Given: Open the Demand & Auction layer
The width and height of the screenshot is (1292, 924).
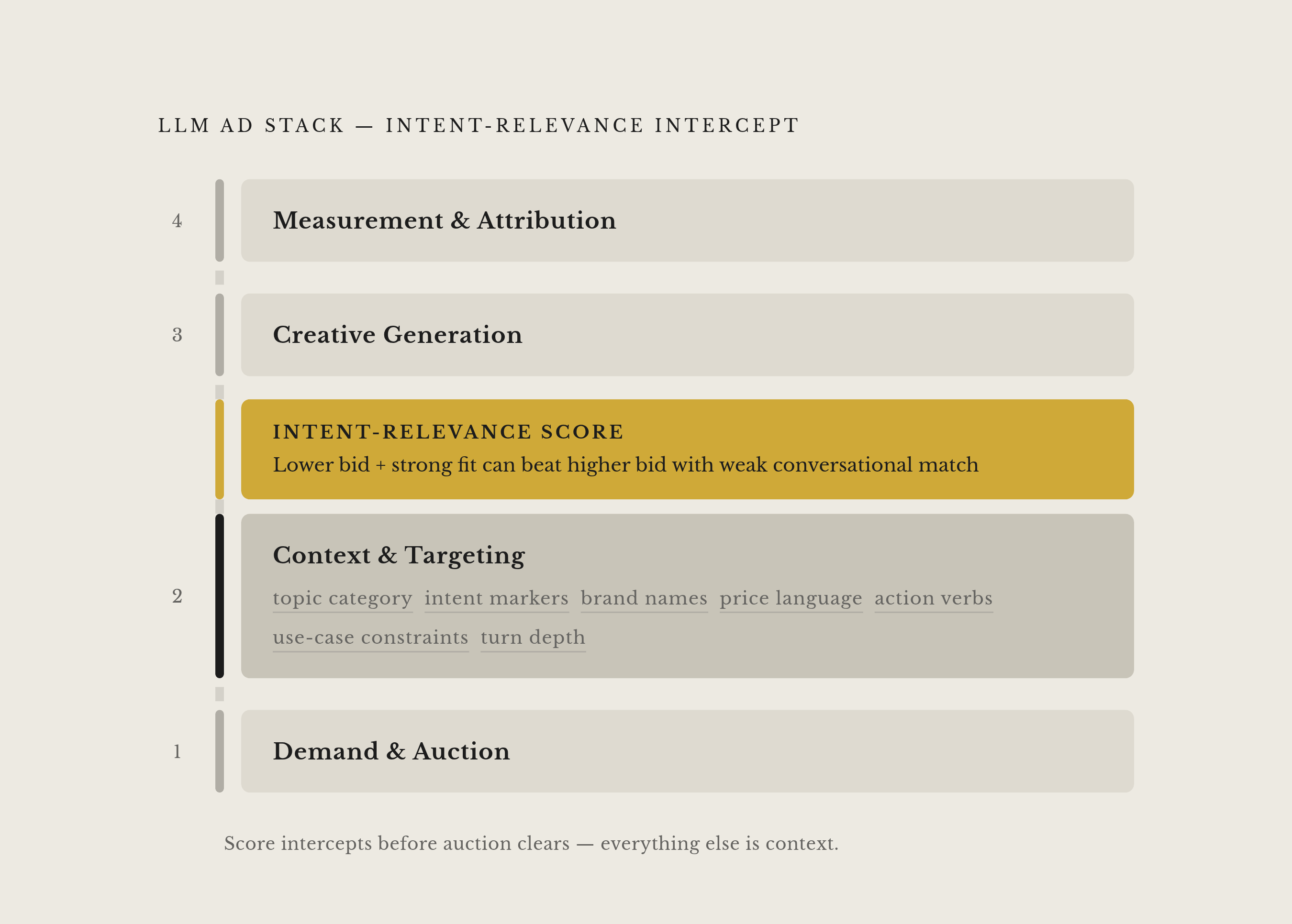Looking at the screenshot, I should pos(687,751).
